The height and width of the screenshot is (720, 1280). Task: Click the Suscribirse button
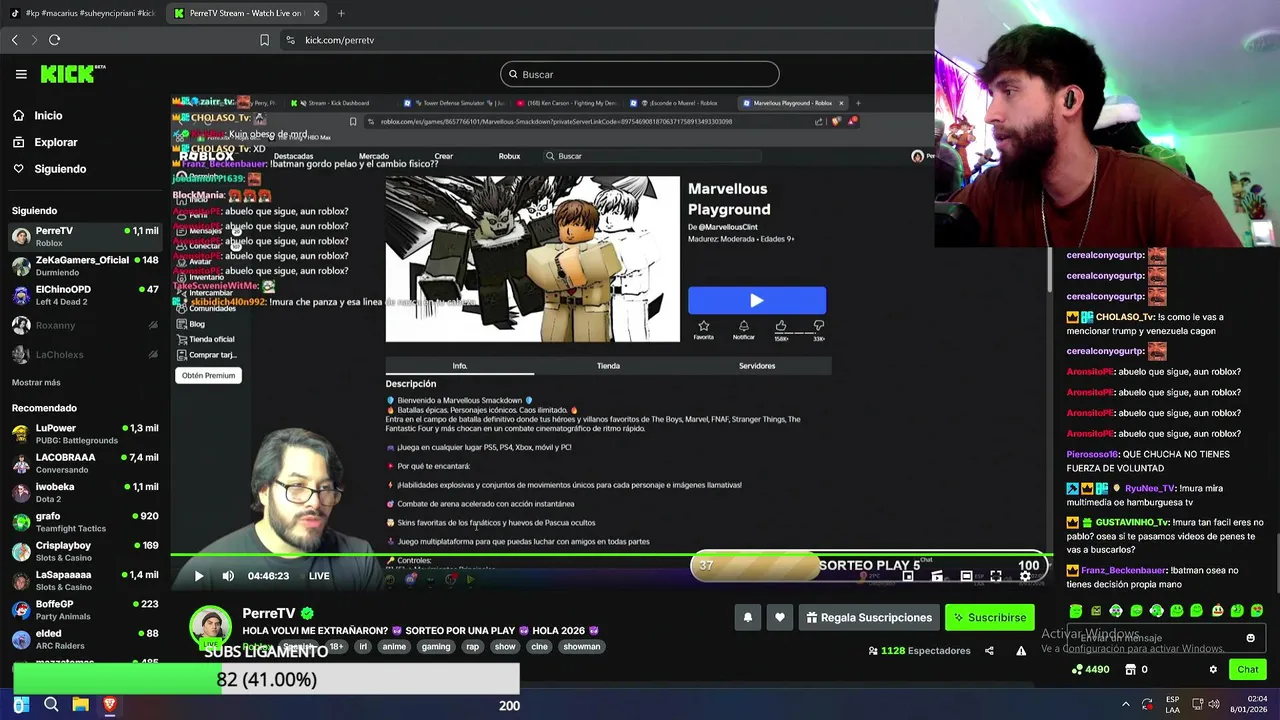tap(990, 618)
